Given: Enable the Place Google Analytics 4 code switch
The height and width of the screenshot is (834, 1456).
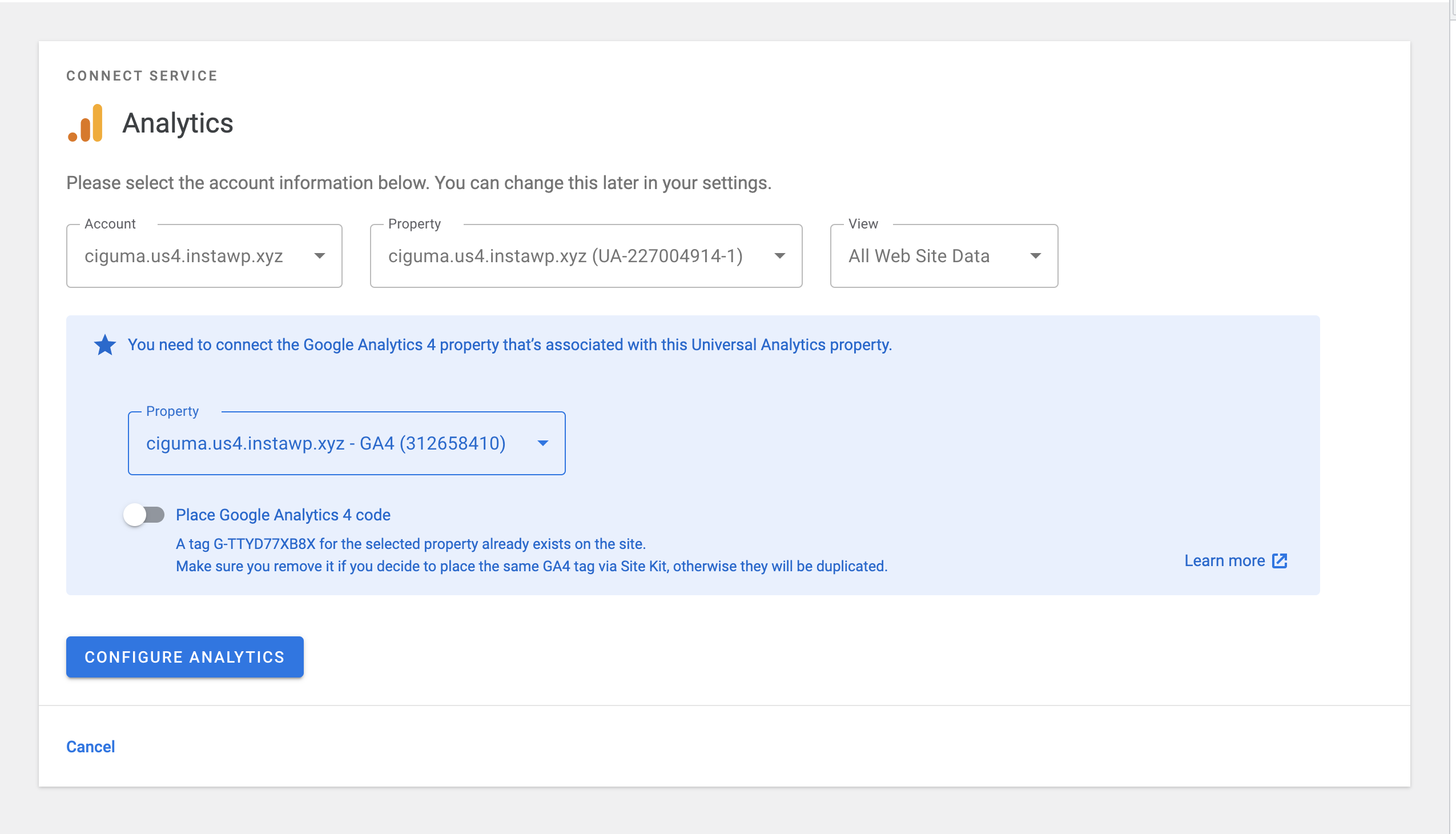Looking at the screenshot, I should [x=144, y=515].
